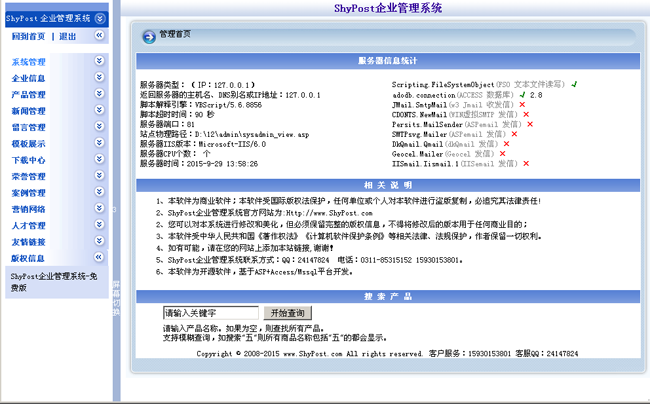650x404 pixels.
Task: Go to 回到首页 link
Action: (x=28, y=36)
